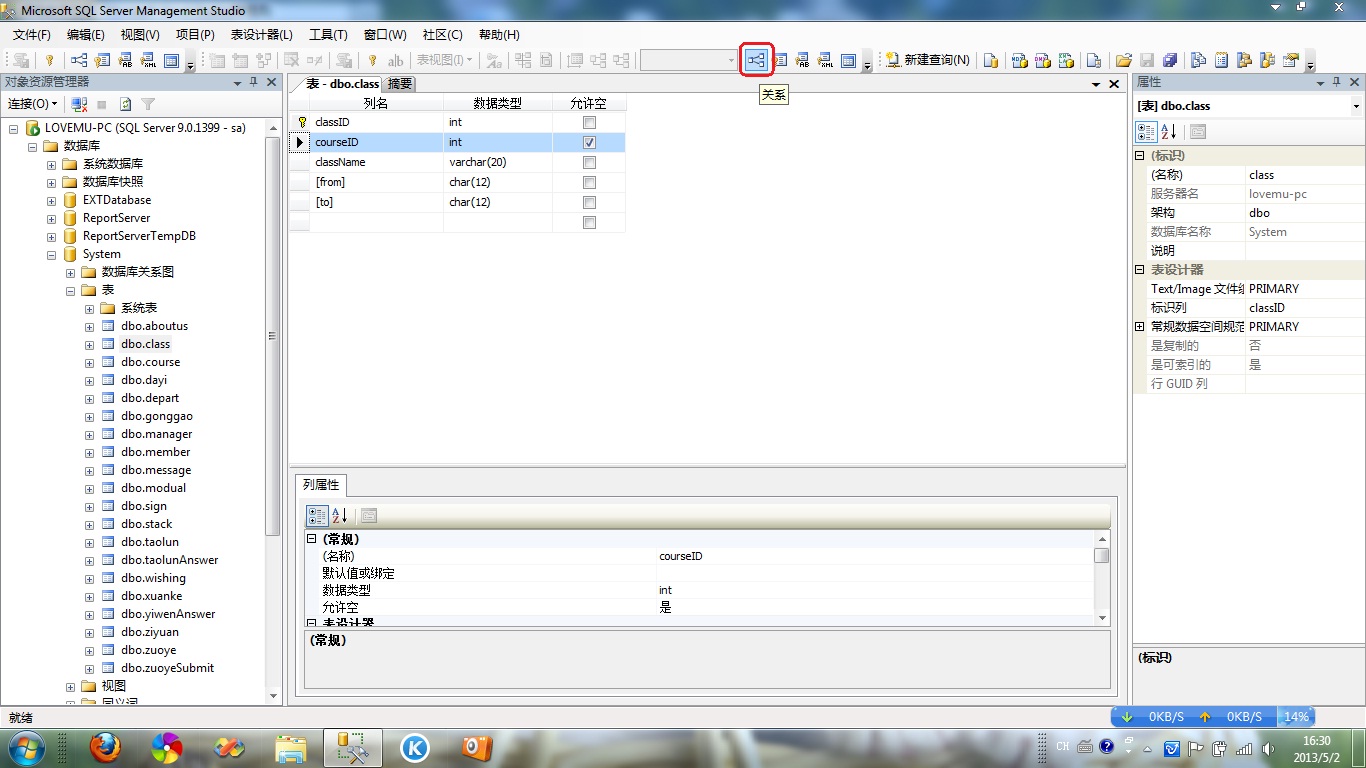This screenshot has height=768, width=1366.
Task: Toggle allow-nulls checkbox for [to]
Action: 589,202
